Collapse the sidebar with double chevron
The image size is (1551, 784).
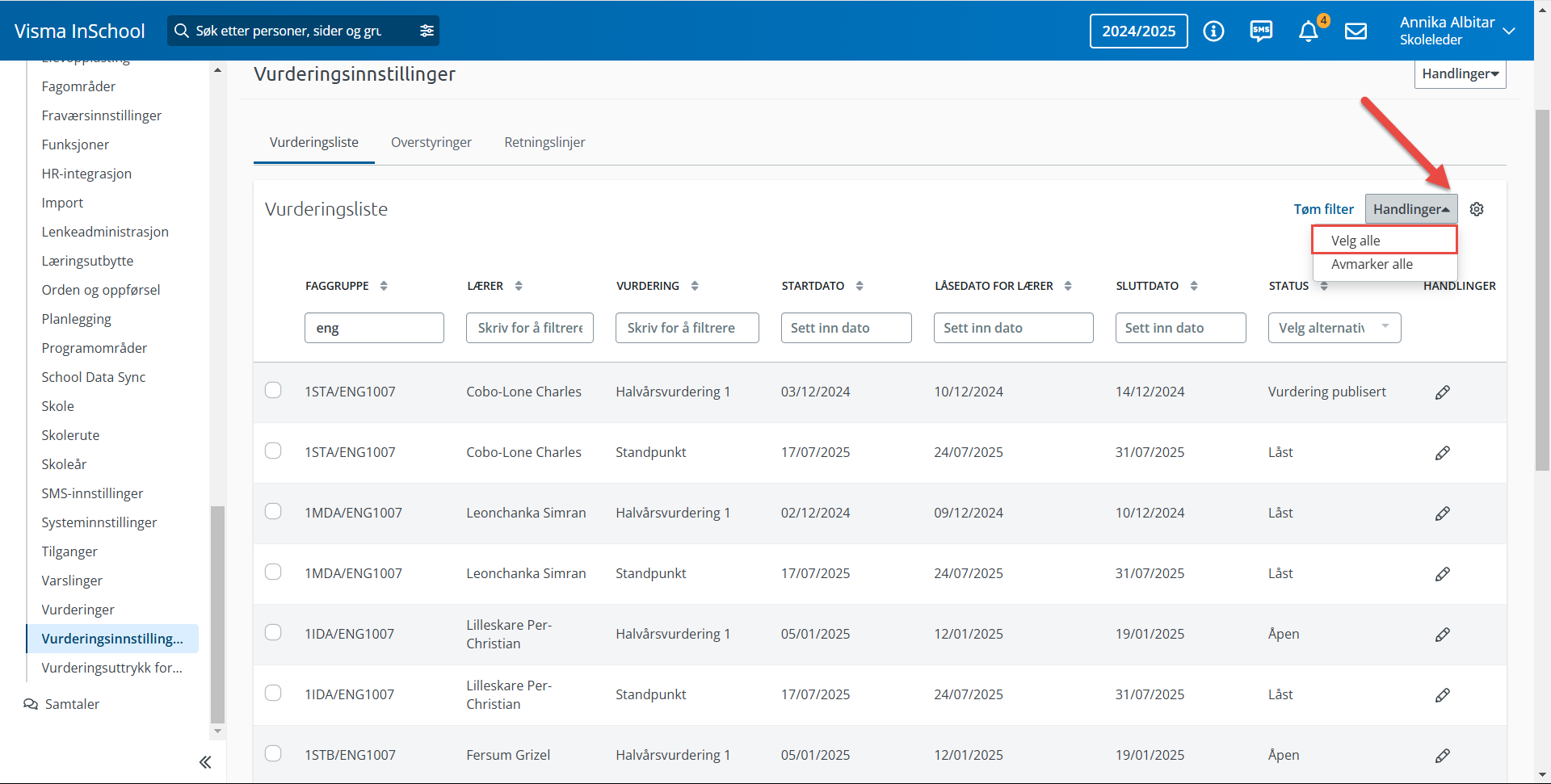click(205, 761)
